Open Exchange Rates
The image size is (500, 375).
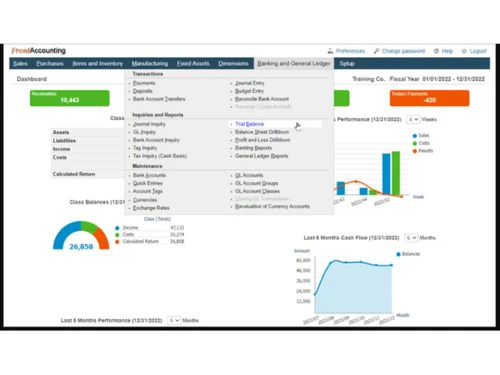pyautogui.click(x=151, y=208)
